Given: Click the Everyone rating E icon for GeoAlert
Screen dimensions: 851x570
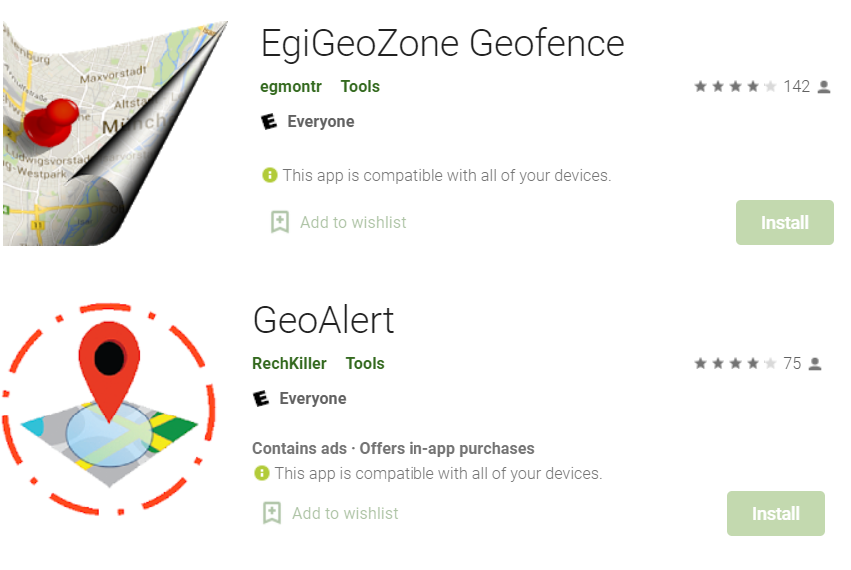Looking at the screenshot, I should (x=261, y=398).
